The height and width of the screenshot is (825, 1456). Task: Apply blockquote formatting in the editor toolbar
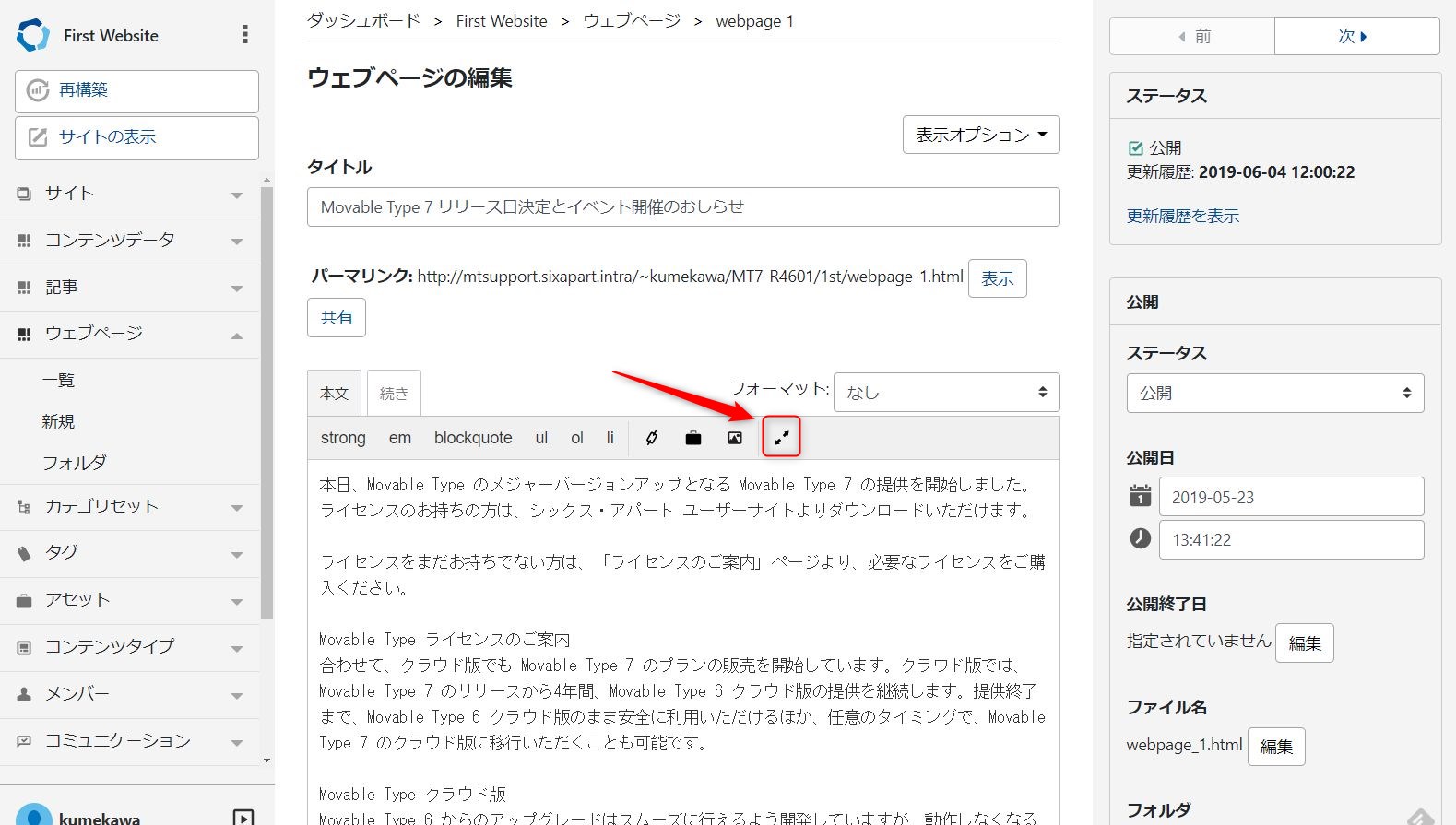click(x=473, y=438)
